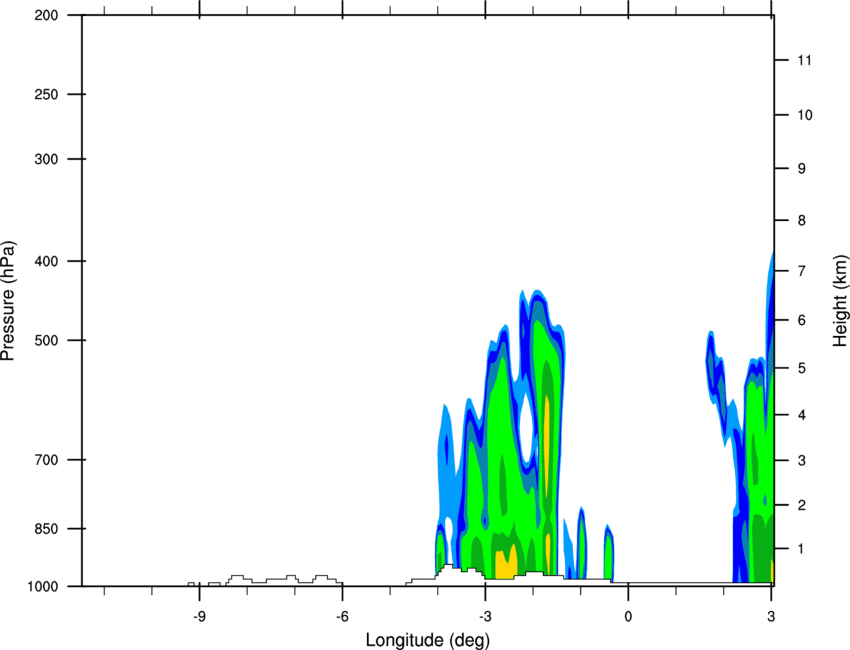Pick the 6 km height label
The image size is (850, 650).
(x=802, y=320)
